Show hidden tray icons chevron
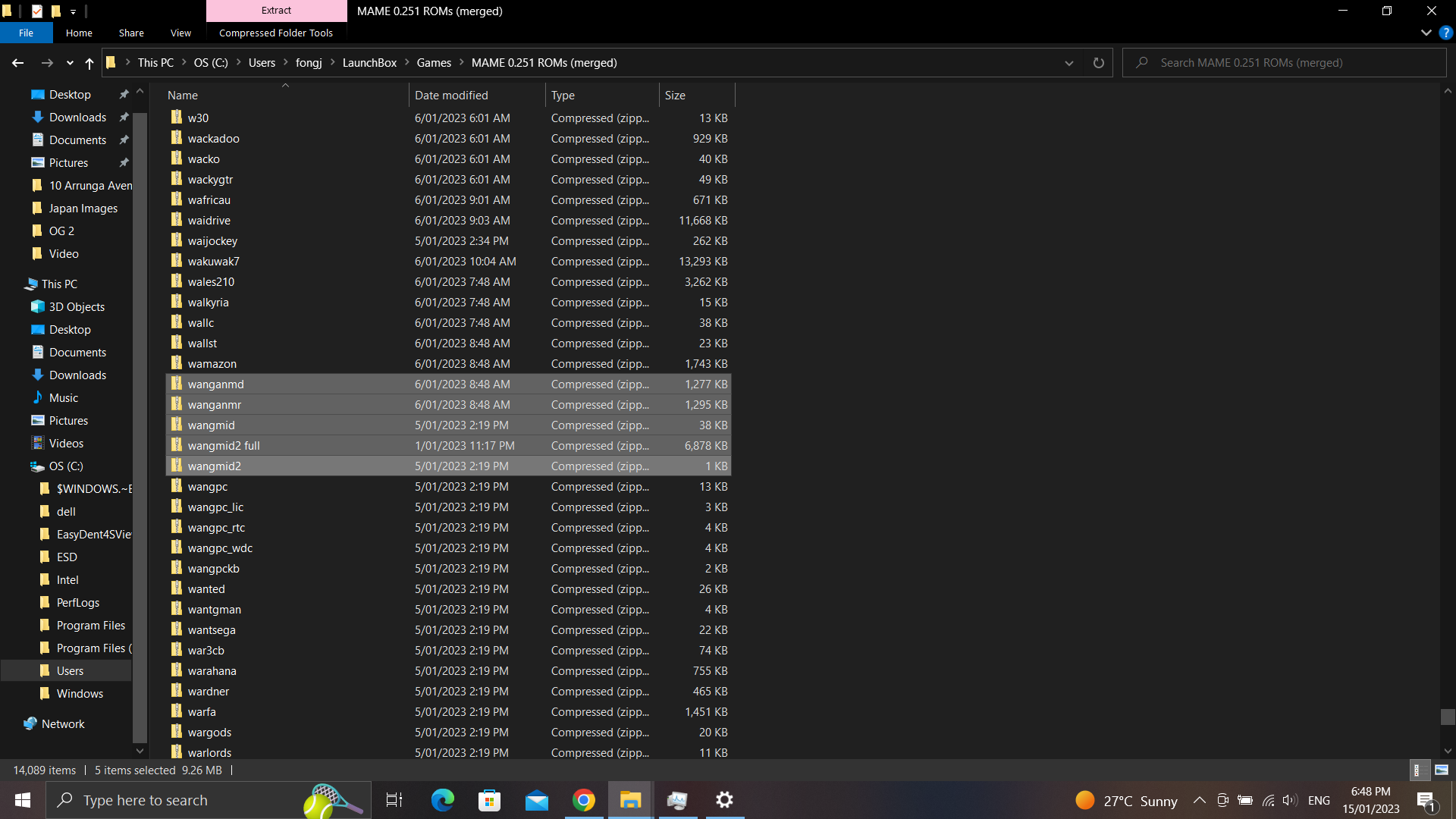The width and height of the screenshot is (1456, 819). point(1199,800)
